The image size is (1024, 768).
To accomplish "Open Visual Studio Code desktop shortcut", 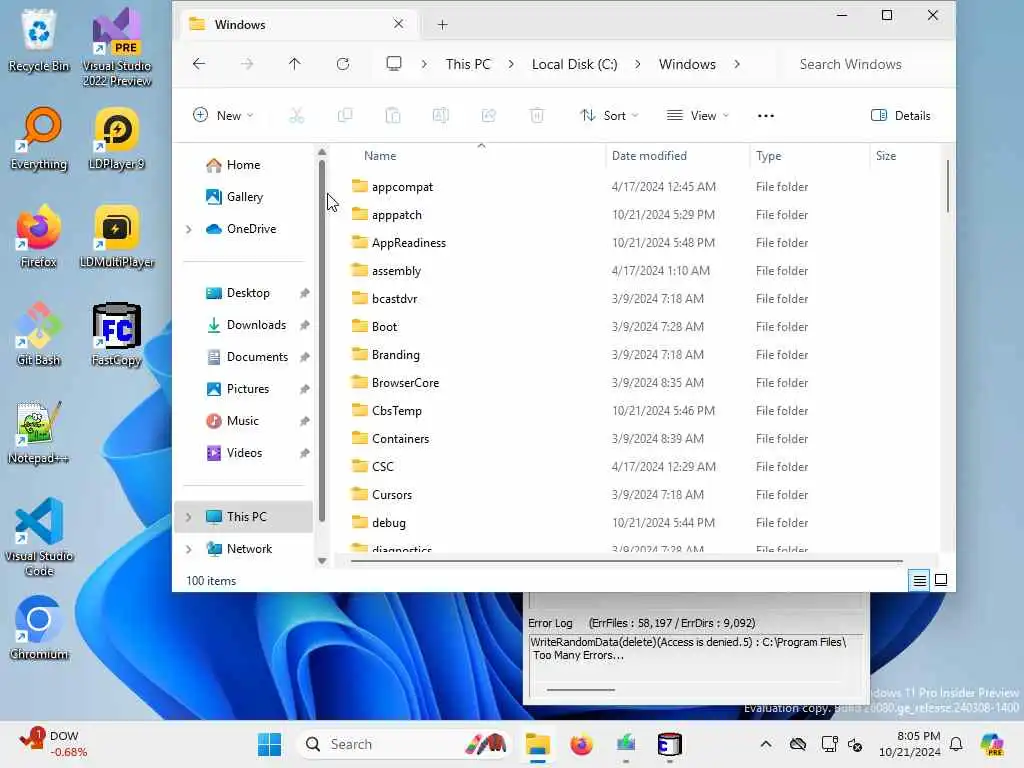I will point(39,537).
